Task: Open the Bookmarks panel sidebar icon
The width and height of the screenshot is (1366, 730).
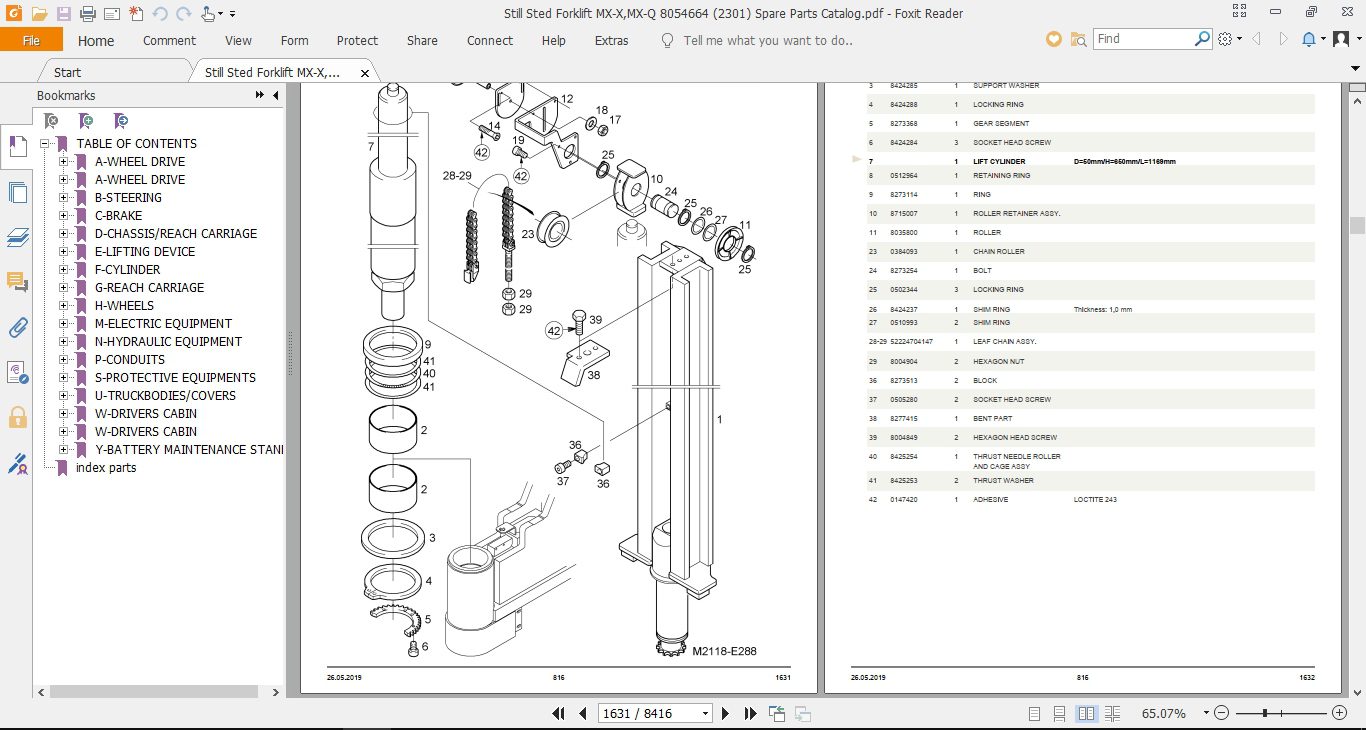Action: click(x=17, y=147)
